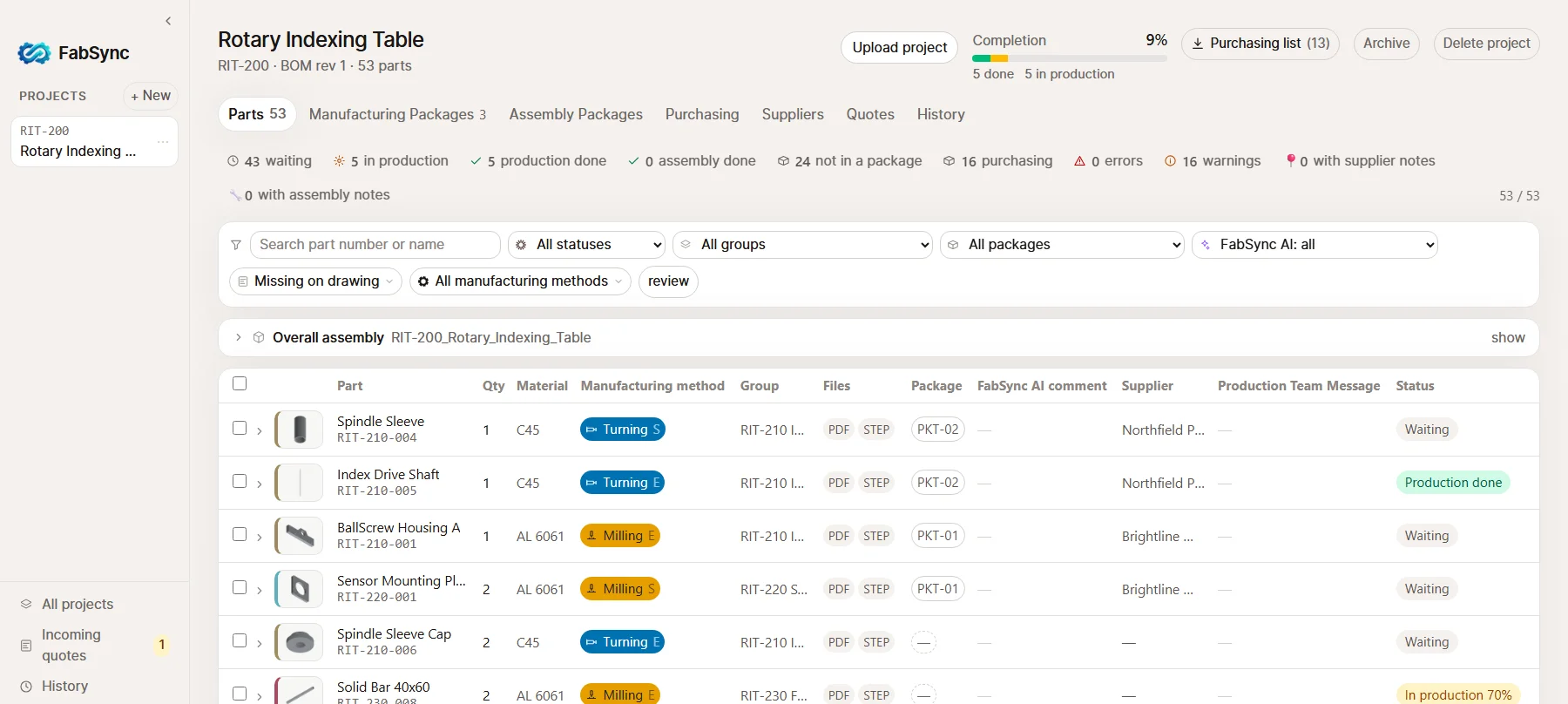Screen dimensions: 1568x704
Task: Toggle the select-all checkbox in table header
Action: [240, 383]
